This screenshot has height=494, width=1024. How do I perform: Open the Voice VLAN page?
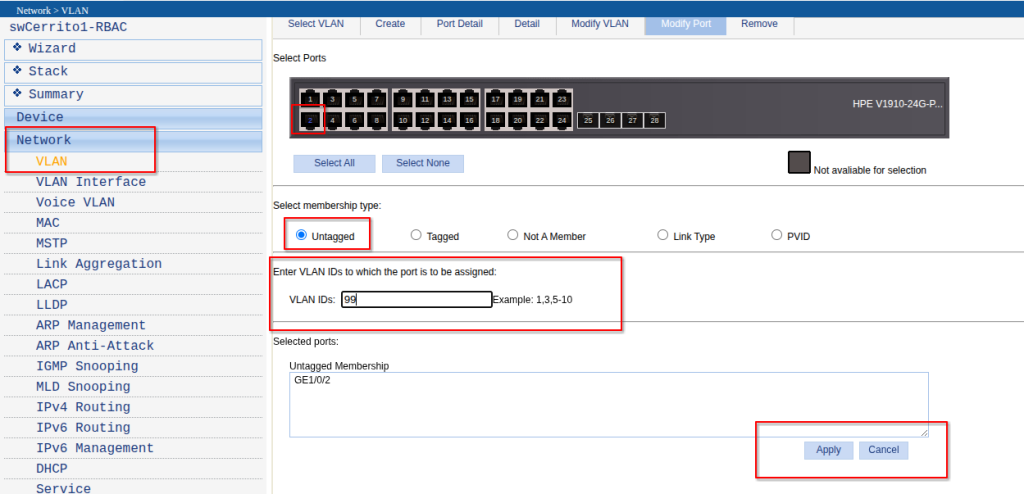pyautogui.click(x=75, y=203)
